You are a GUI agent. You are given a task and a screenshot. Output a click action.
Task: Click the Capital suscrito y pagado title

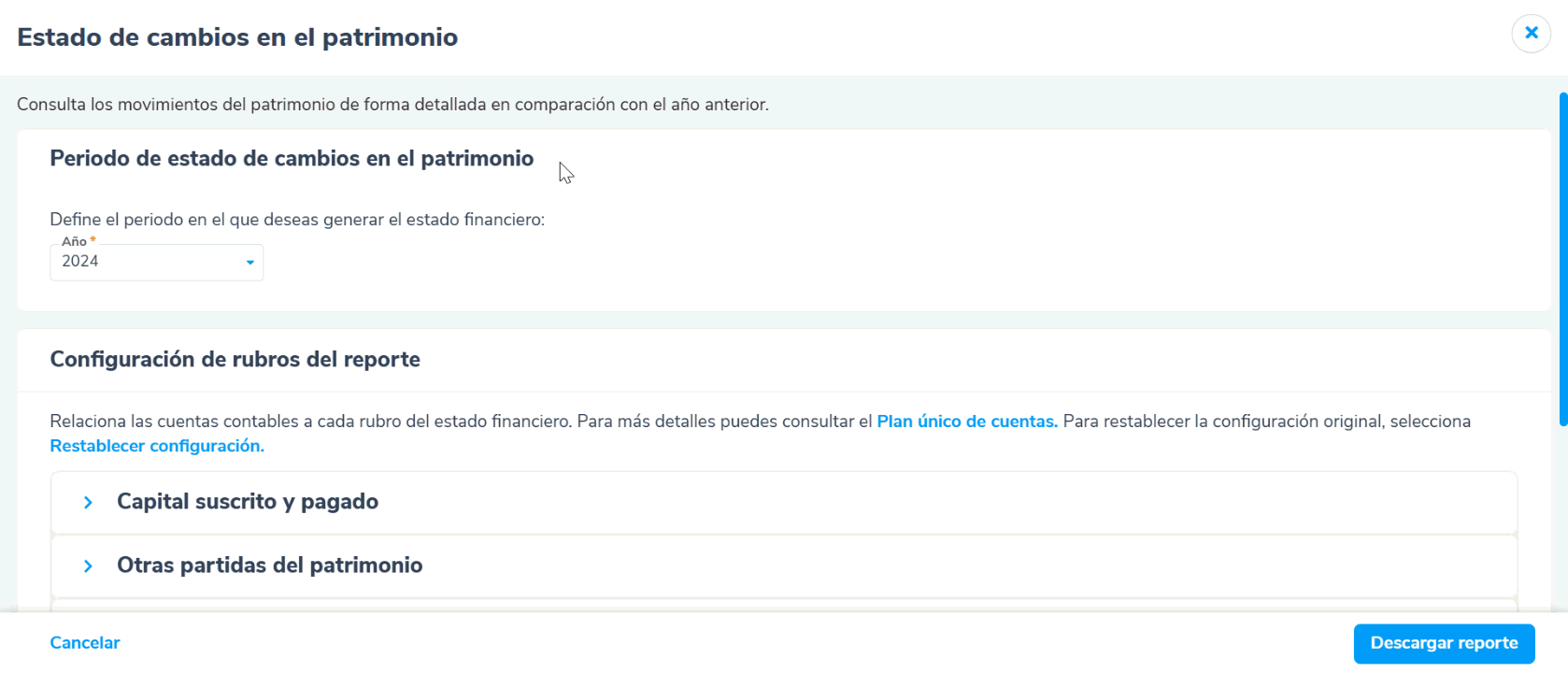coord(248,502)
